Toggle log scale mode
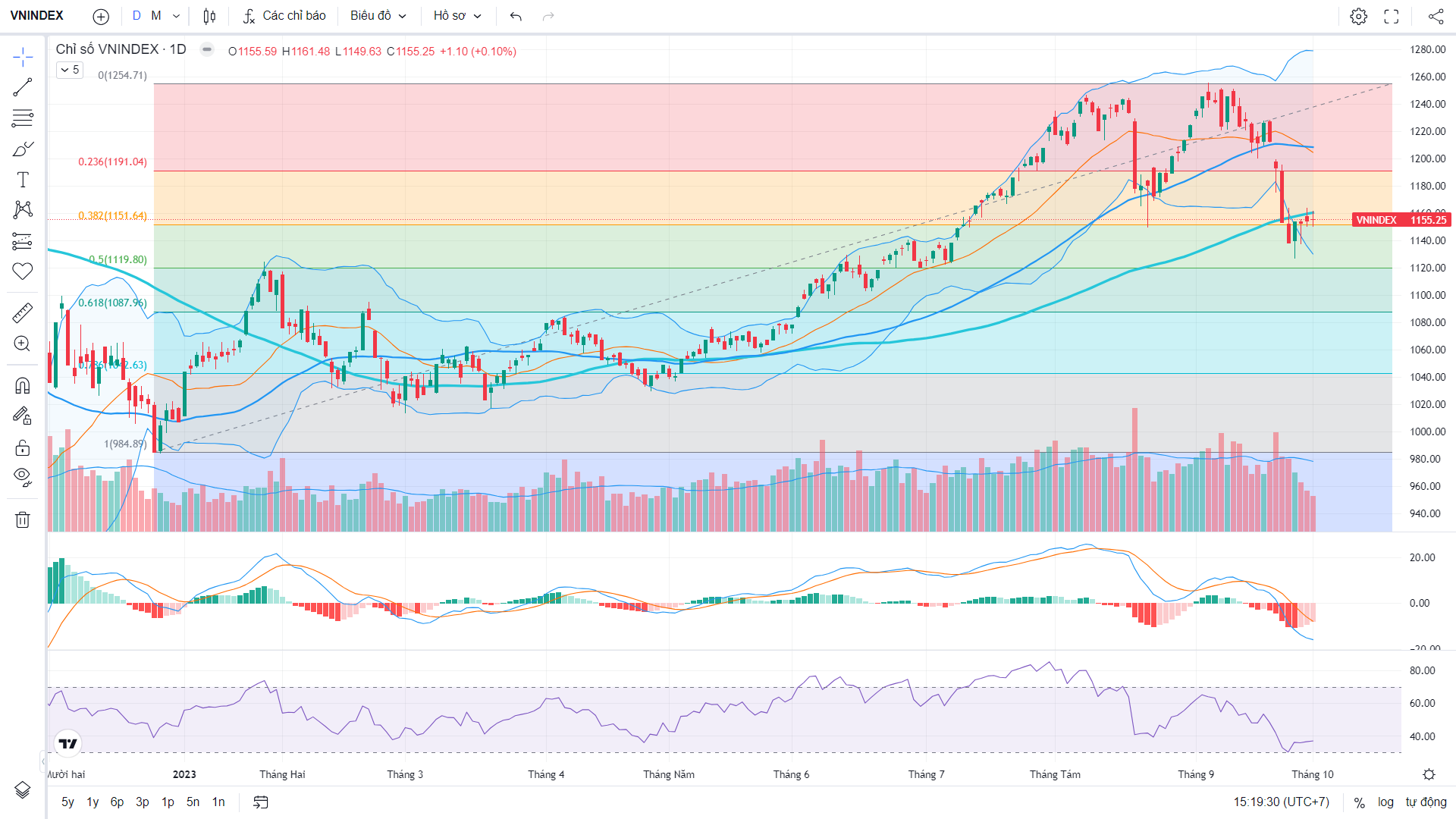The width and height of the screenshot is (1456, 819). pos(1385,802)
